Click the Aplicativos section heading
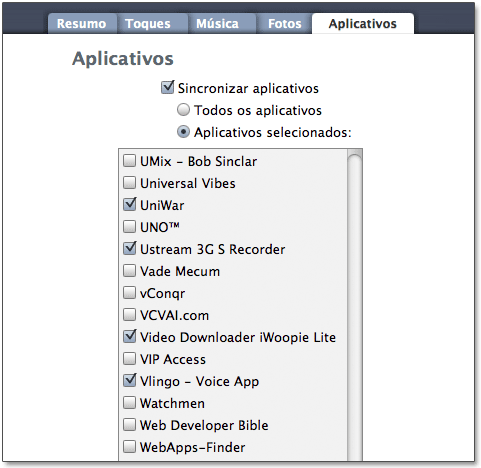The image size is (481, 468). pos(123,59)
